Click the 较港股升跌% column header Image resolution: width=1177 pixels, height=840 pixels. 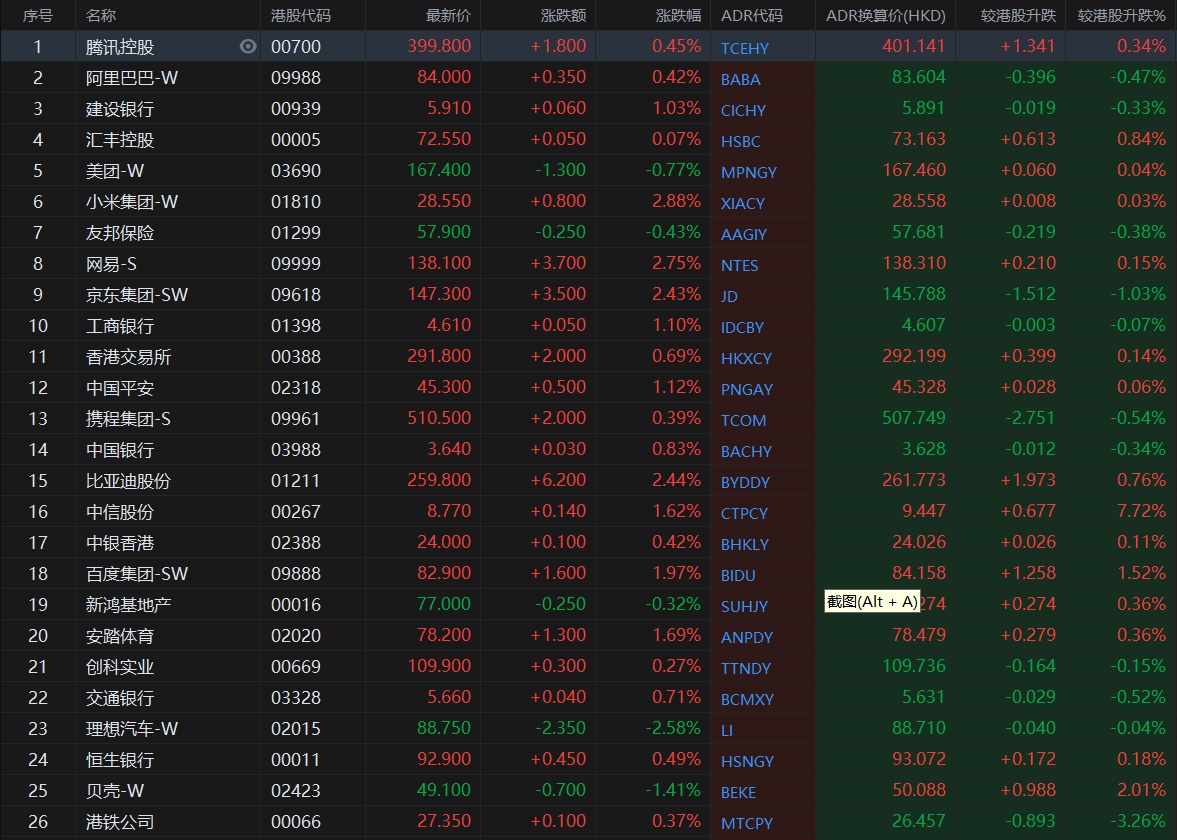point(1121,16)
